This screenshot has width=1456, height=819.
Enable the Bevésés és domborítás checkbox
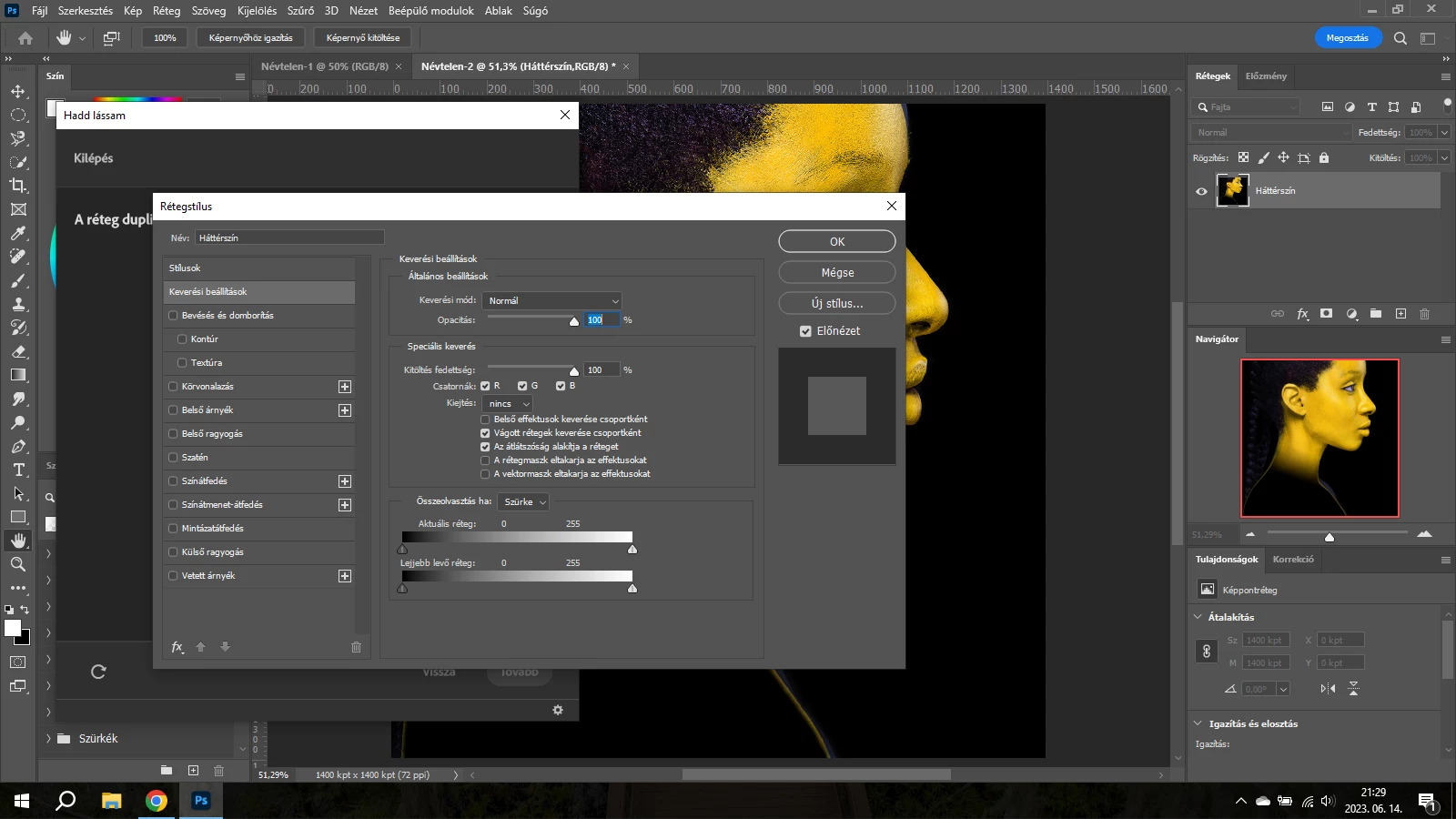point(173,316)
